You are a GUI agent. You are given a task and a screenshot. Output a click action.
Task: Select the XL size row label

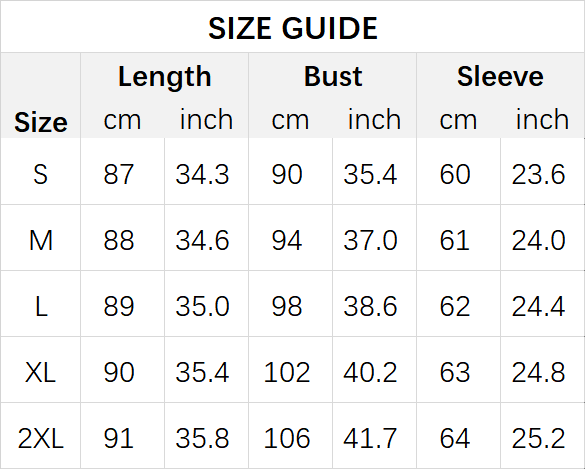(40, 372)
